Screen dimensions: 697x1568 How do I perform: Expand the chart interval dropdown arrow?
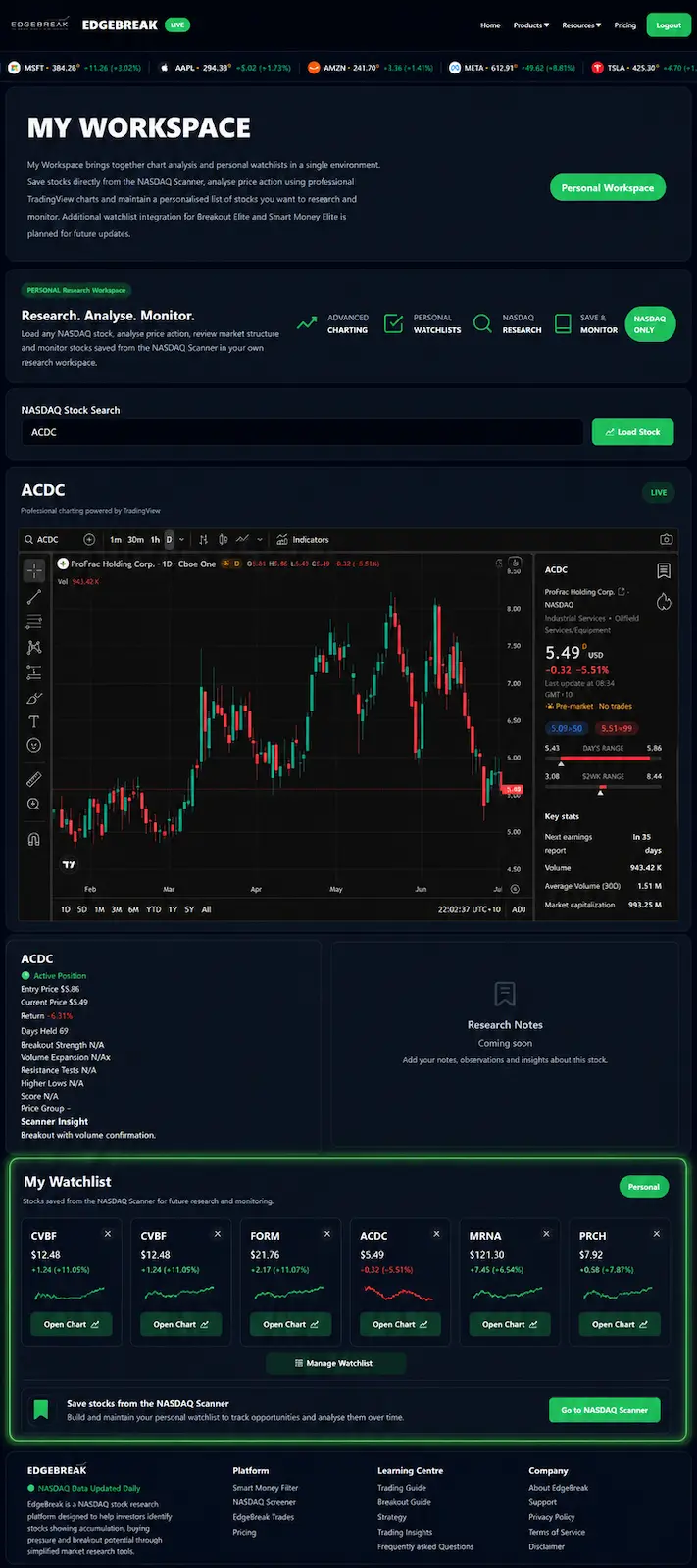pyautogui.click(x=181, y=539)
